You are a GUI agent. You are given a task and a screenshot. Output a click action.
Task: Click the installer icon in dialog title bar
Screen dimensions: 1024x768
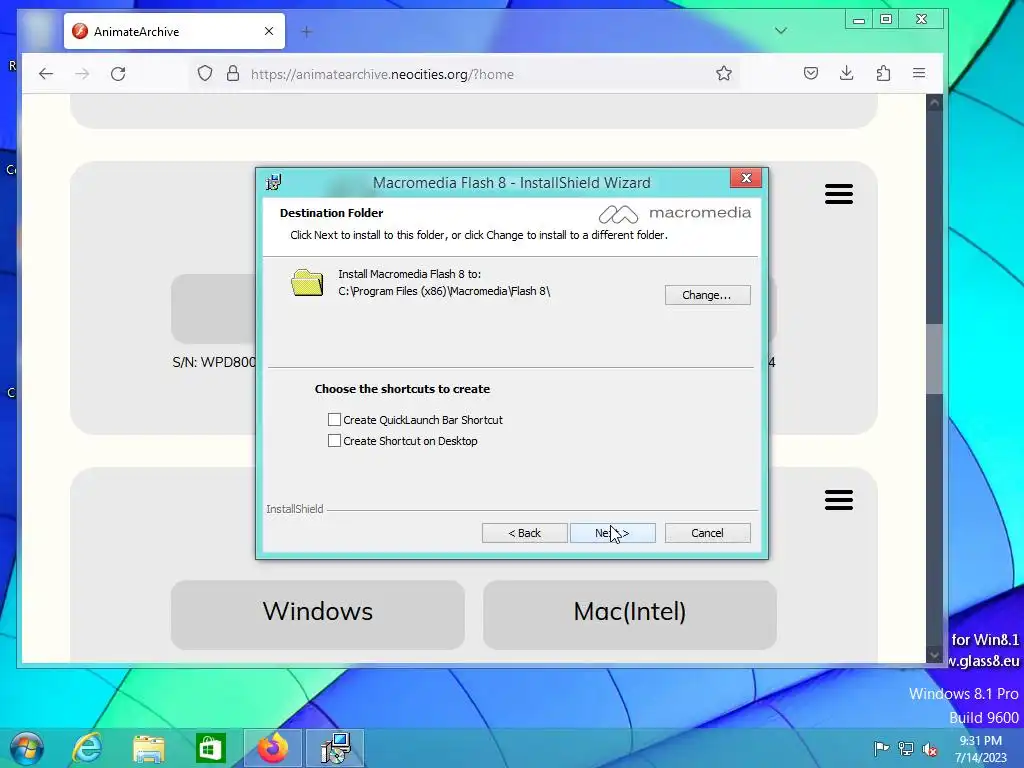point(274,182)
